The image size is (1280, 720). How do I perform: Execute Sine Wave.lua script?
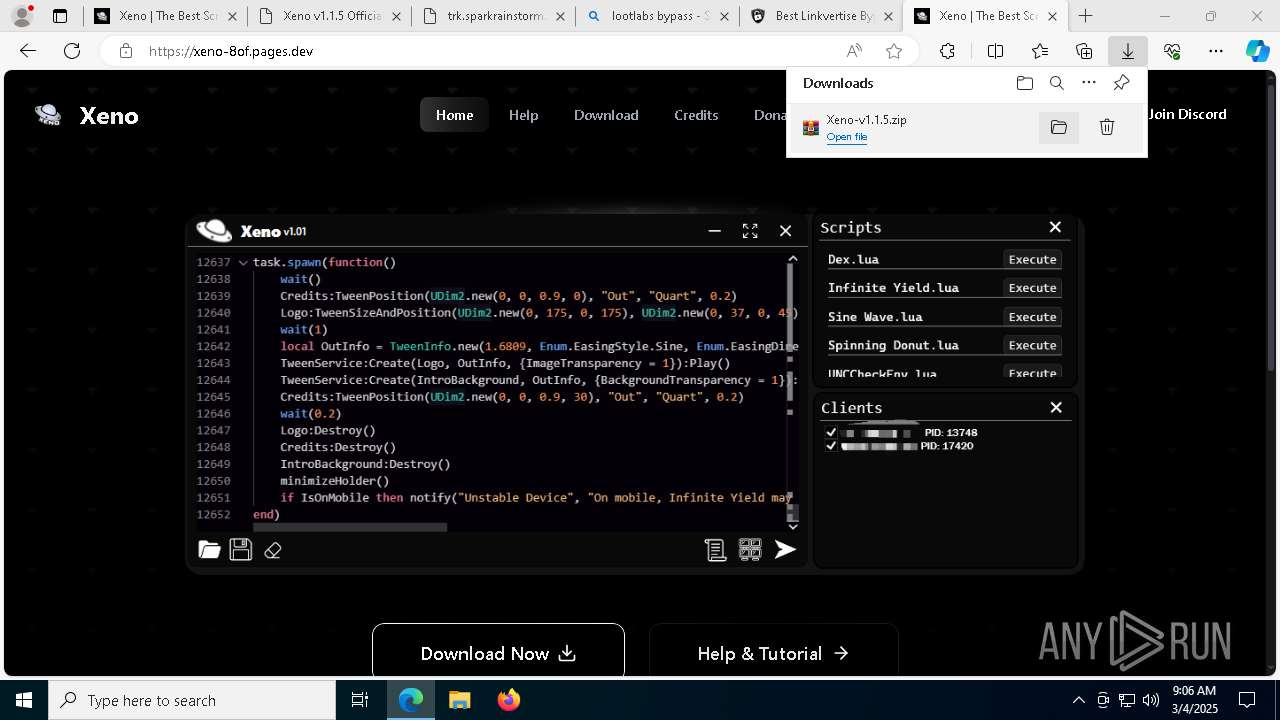click(x=1032, y=317)
